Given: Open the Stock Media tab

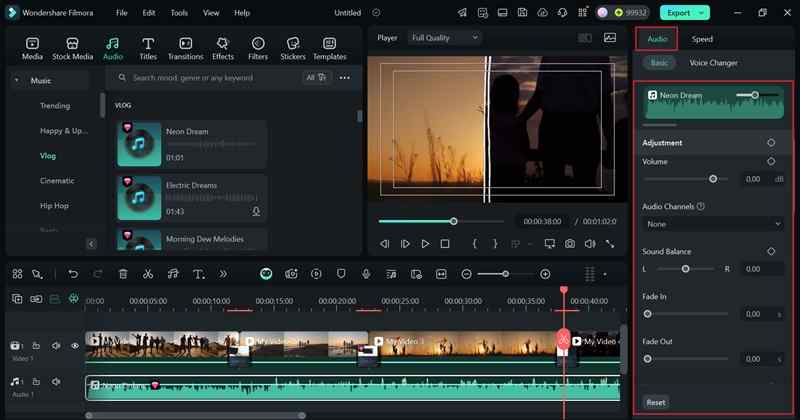Looking at the screenshot, I should [x=72, y=49].
